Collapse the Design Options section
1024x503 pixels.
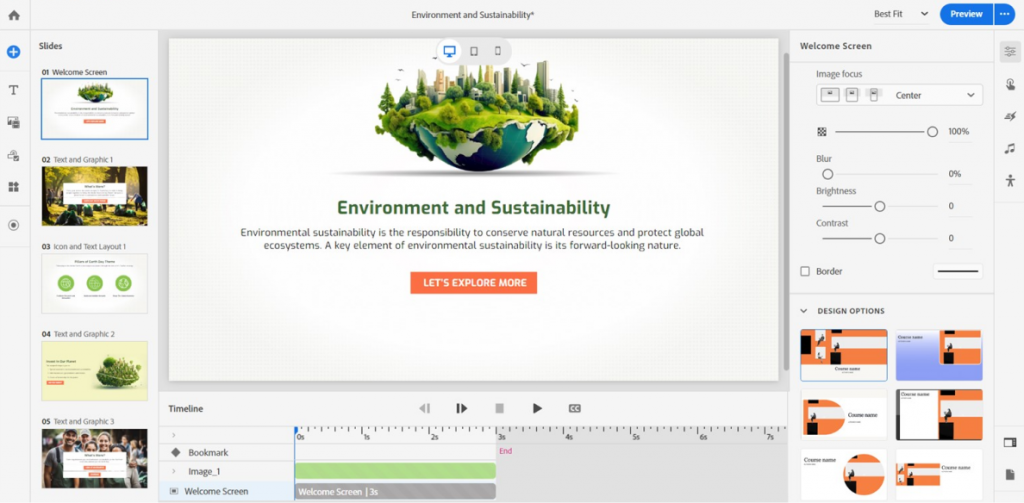(805, 311)
